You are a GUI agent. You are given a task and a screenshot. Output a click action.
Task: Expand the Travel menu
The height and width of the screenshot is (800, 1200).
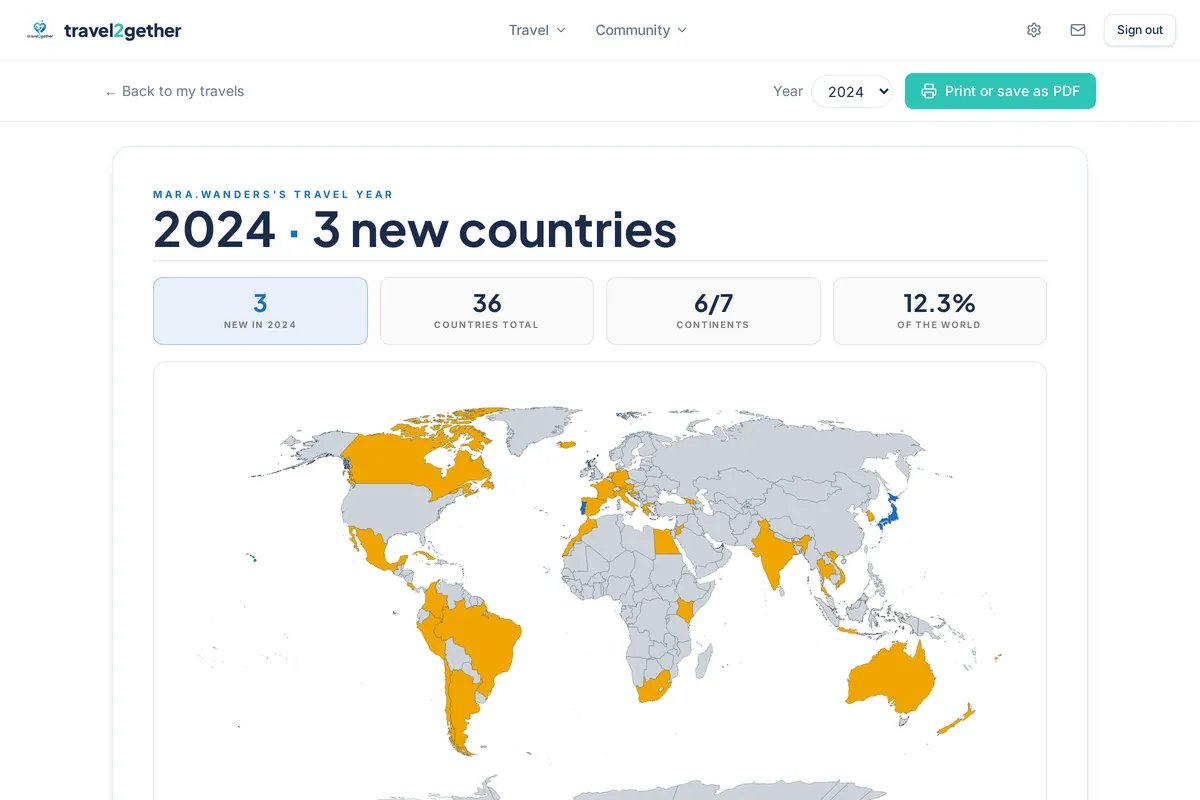[537, 30]
